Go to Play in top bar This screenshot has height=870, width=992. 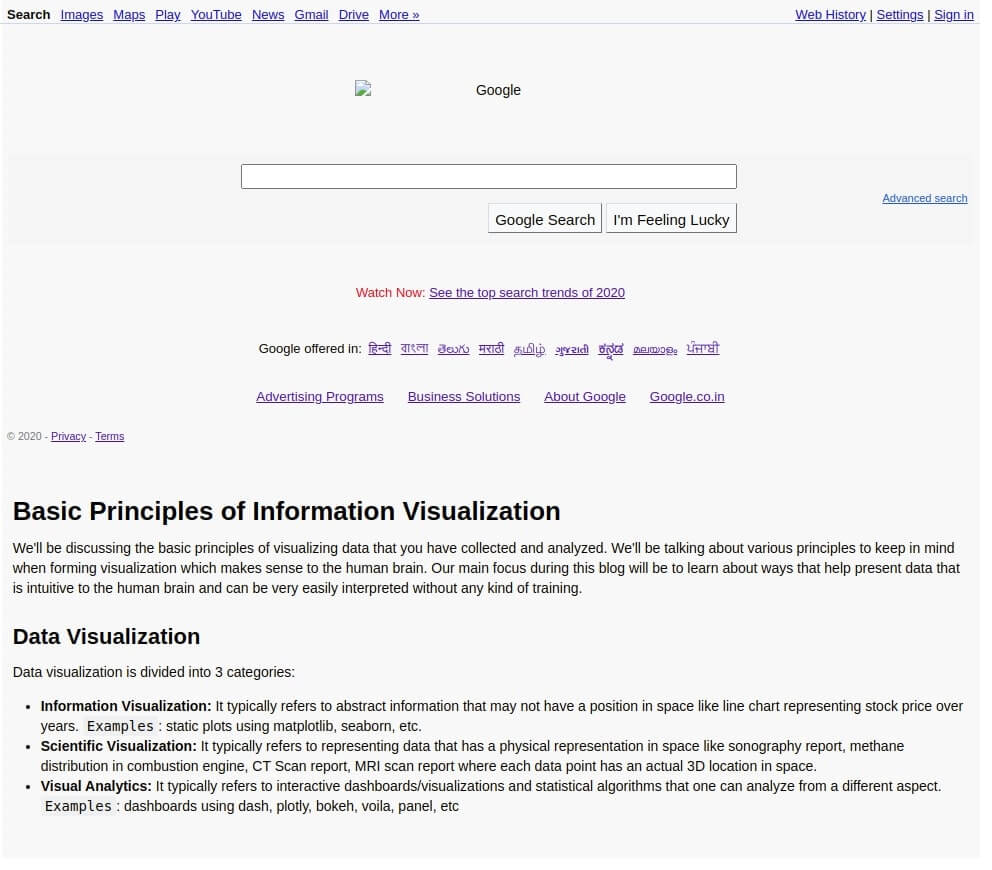168,15
